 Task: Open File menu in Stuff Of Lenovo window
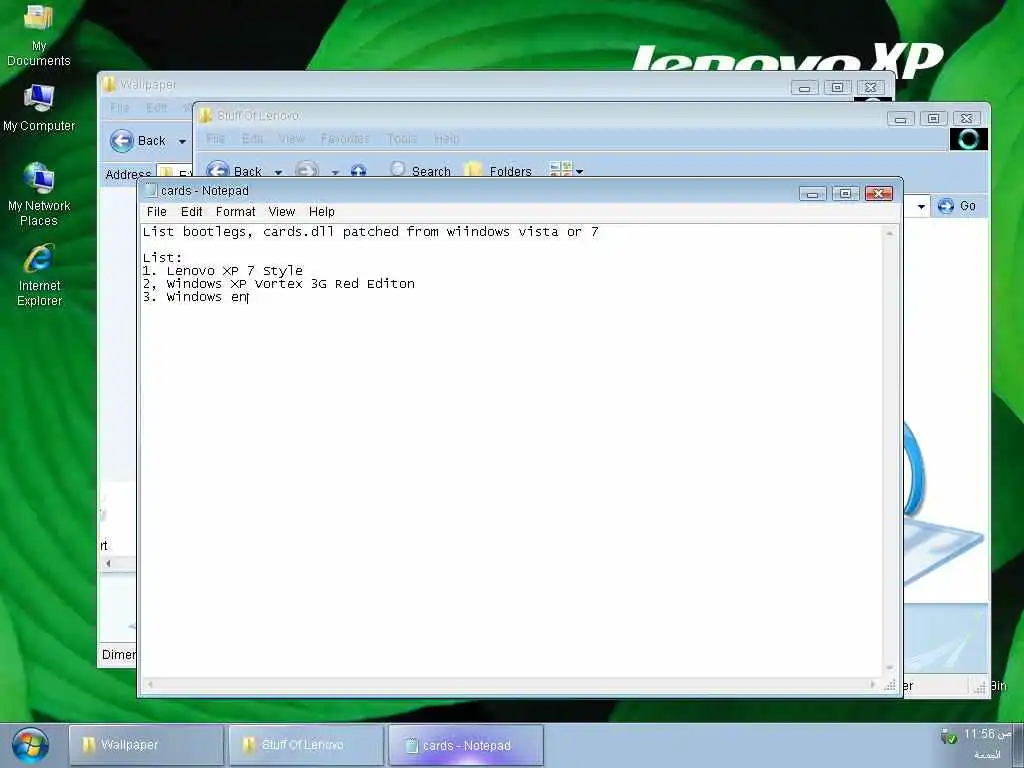point(215,138)
